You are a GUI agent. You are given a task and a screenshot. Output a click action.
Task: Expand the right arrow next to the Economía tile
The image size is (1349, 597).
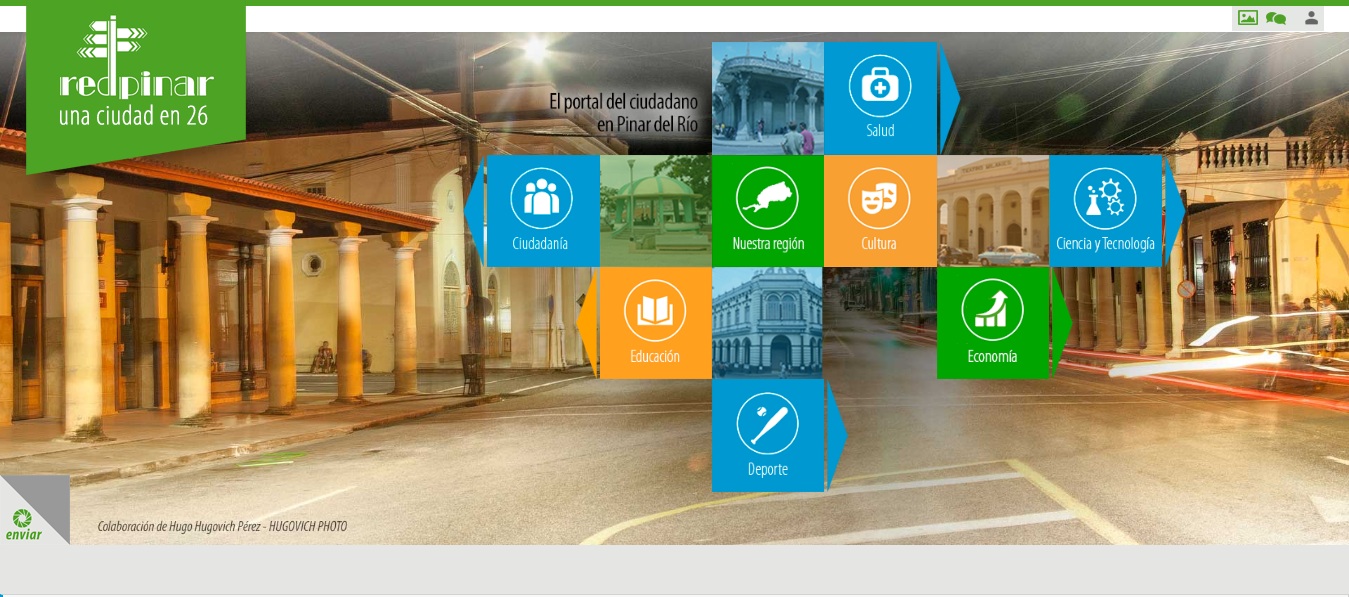1059,321
